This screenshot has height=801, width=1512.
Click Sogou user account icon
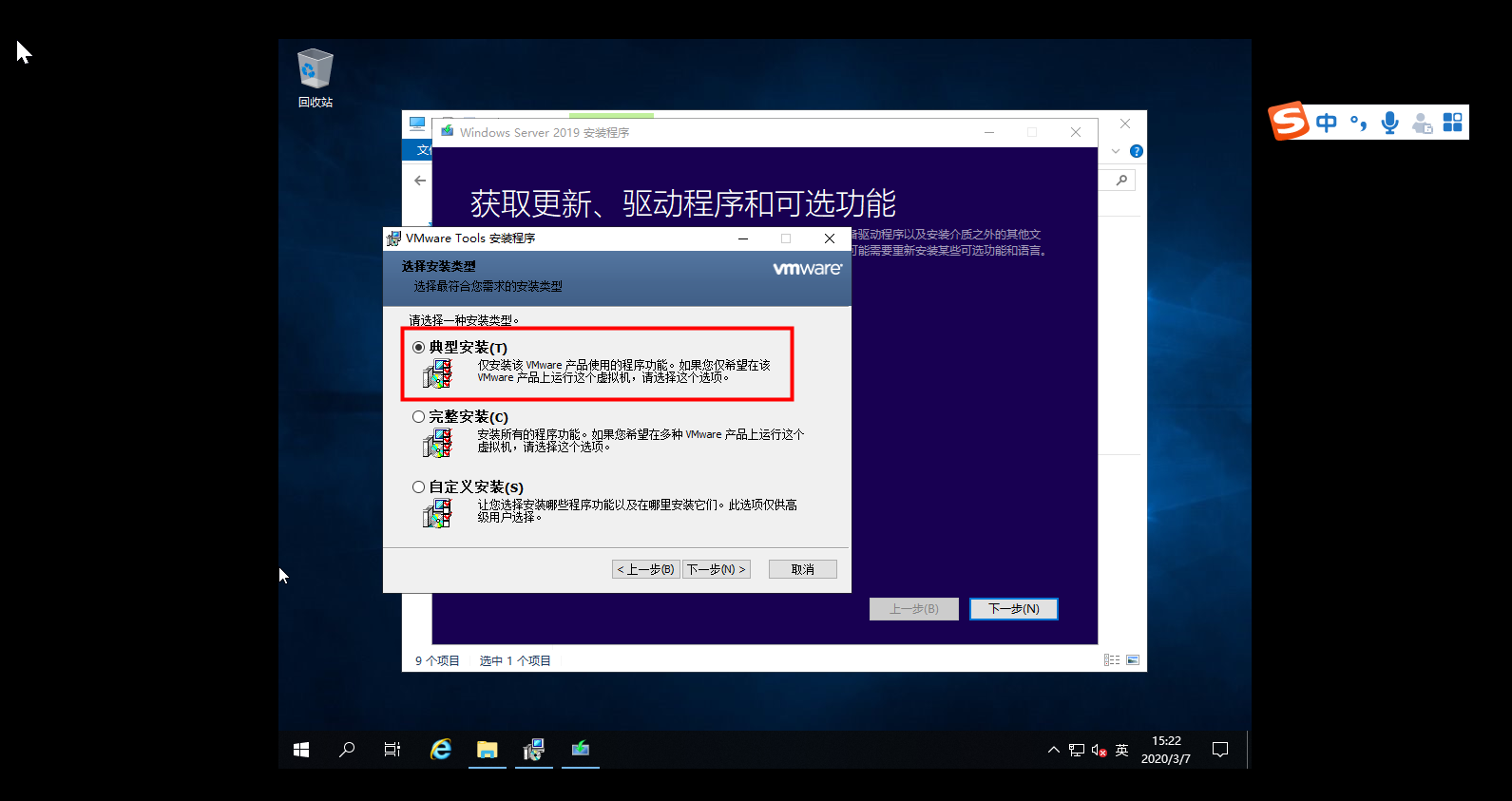coord(1422,123)
